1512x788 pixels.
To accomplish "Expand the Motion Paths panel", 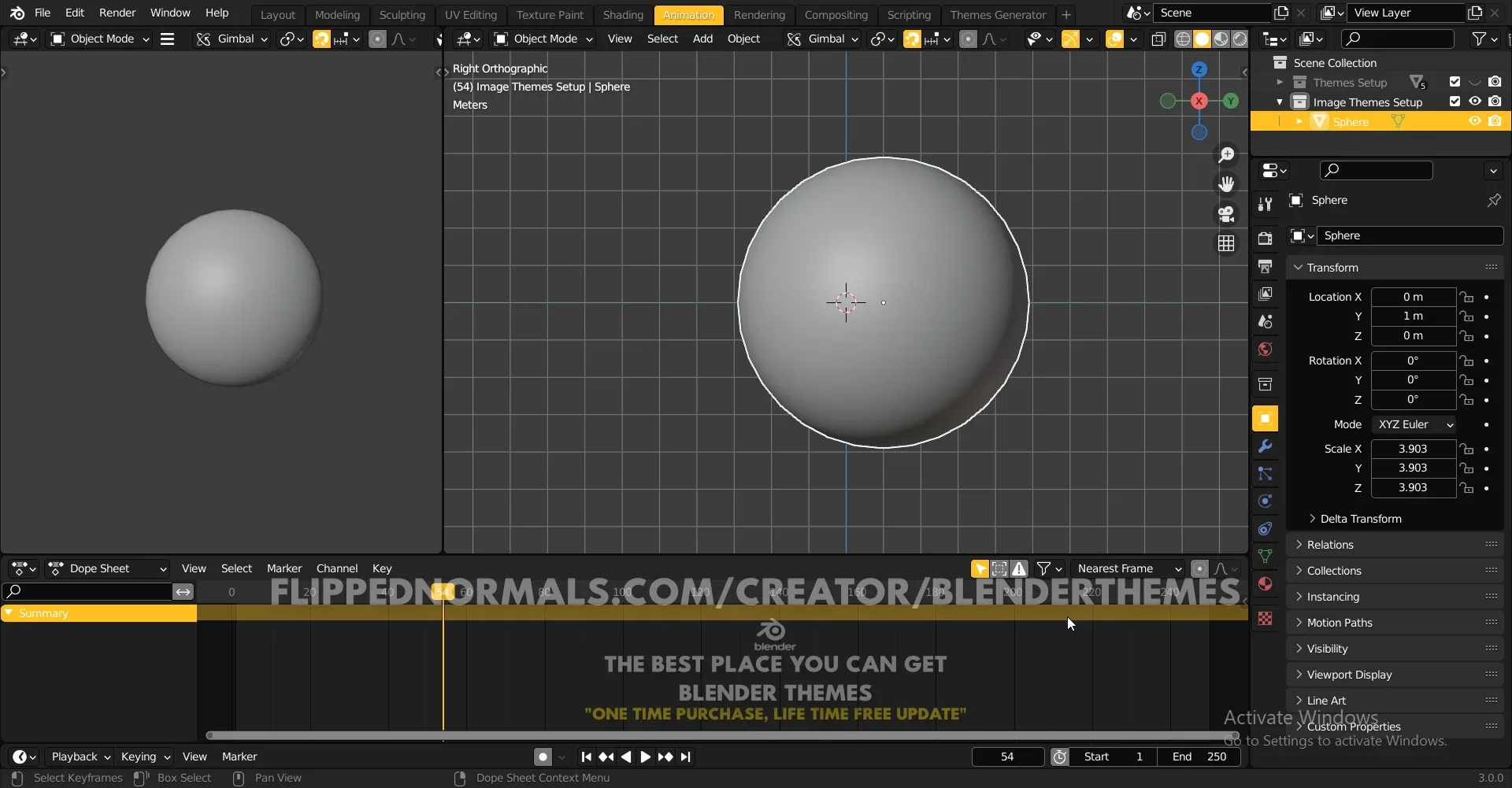I will [x=1341, y=622].
